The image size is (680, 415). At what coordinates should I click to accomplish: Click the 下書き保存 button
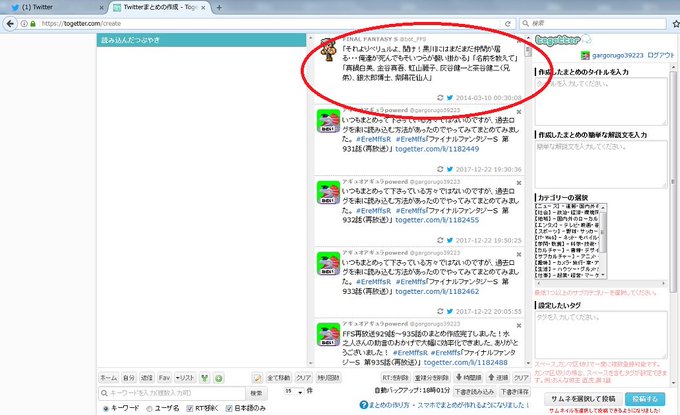click(x=514, y=392)
